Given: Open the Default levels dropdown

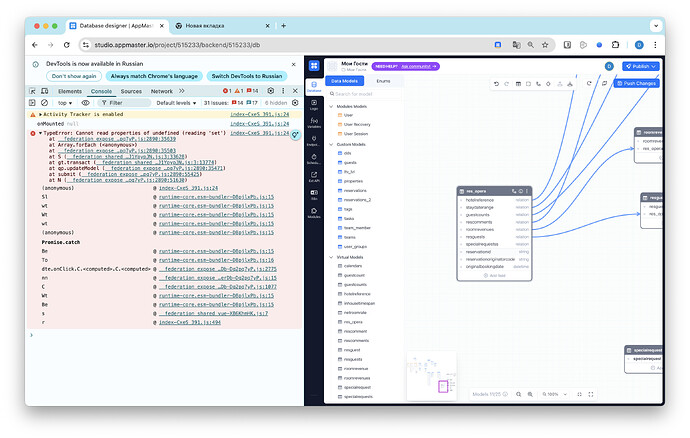Looking at the screenshot, I should [176, 103].
